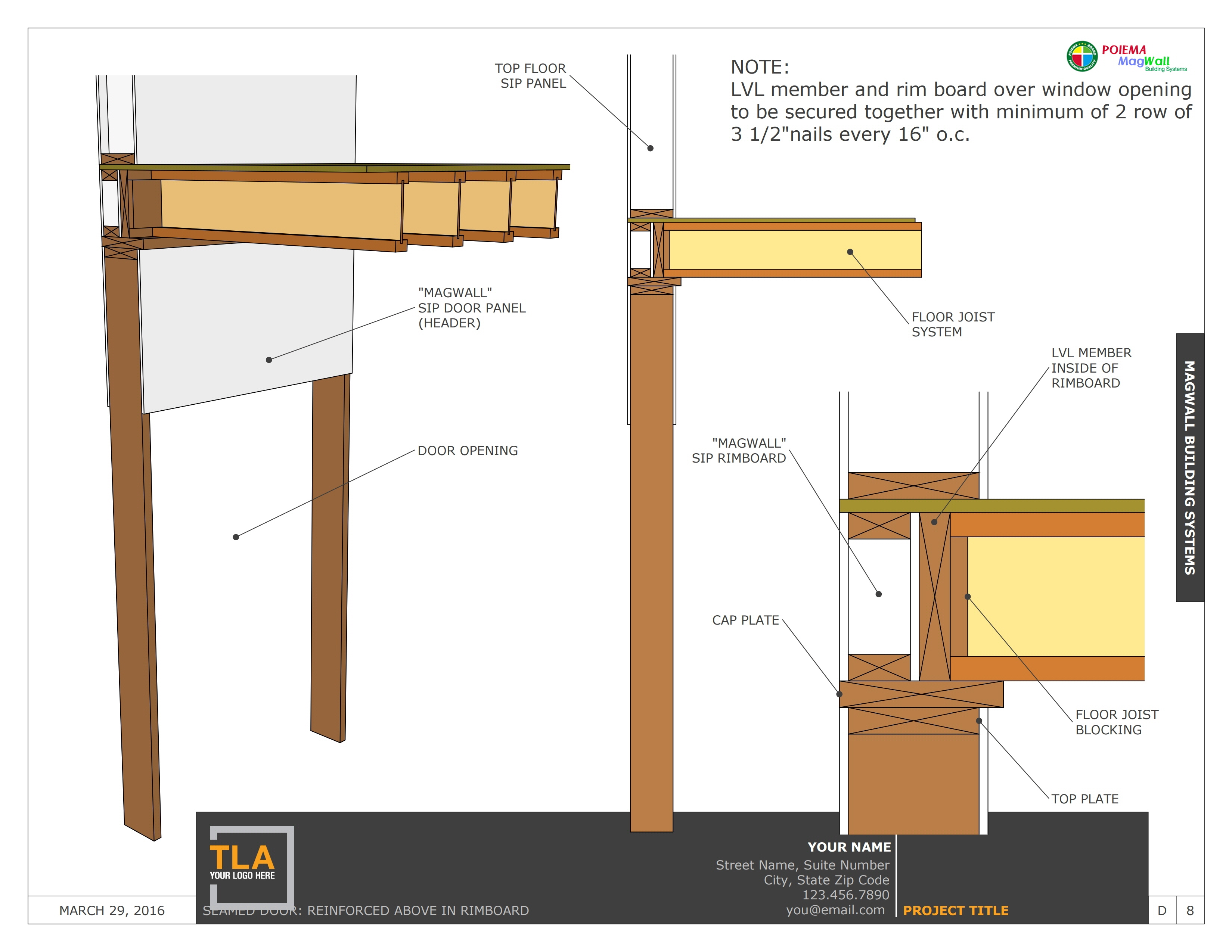Click the sheet letter 'D' box
The image size is (1232, 952).
(1162, 910)
